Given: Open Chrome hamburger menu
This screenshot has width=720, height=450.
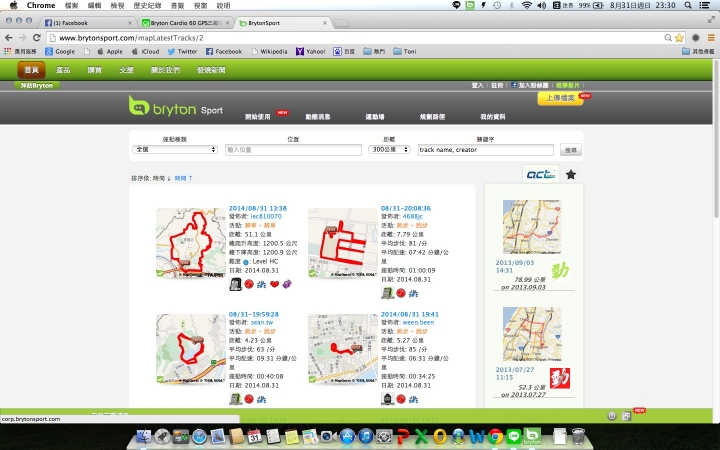Looking at the screenshot, I should point(711,38).
